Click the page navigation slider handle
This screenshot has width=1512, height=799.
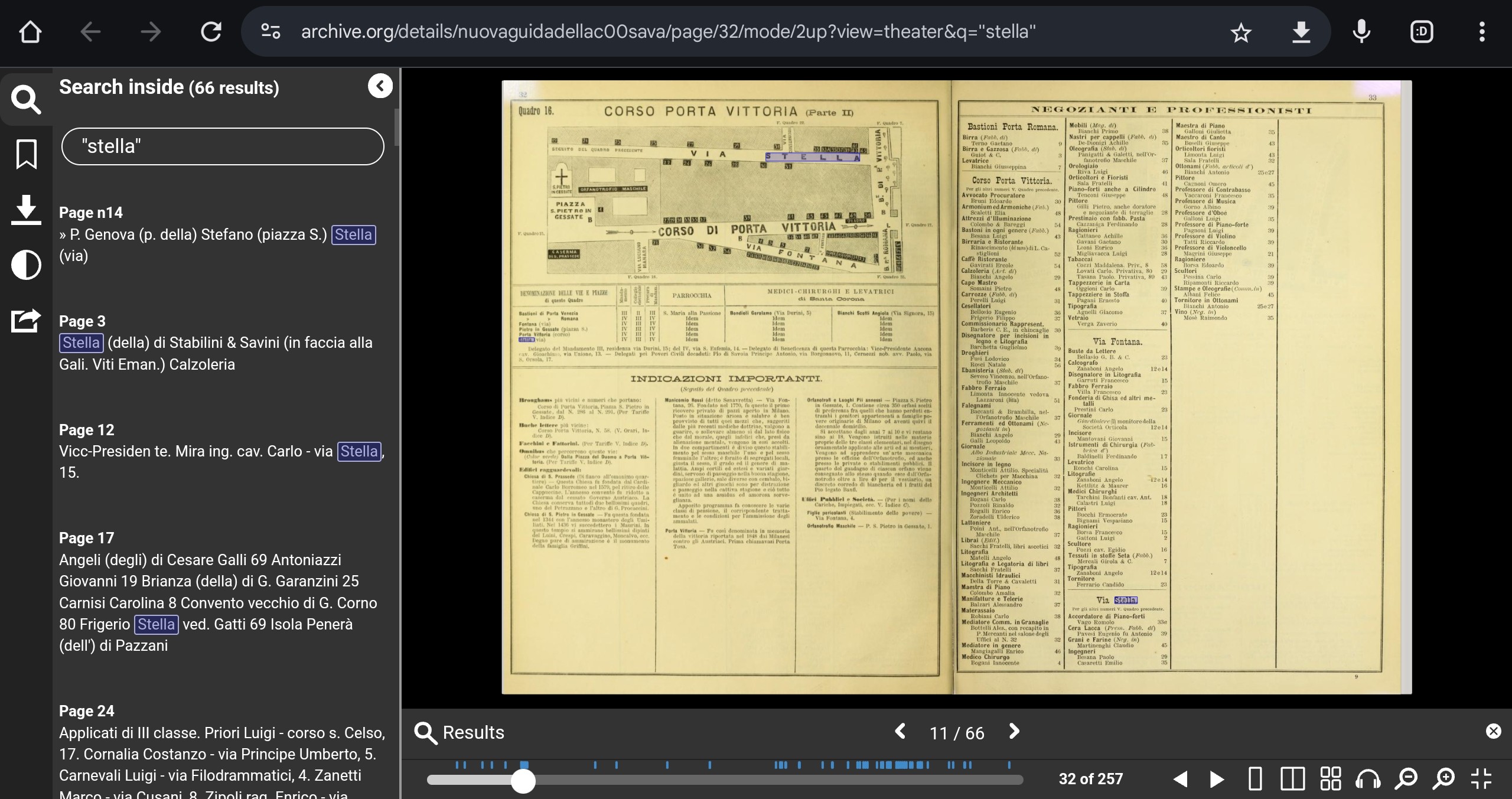click(x=523, y=781)
